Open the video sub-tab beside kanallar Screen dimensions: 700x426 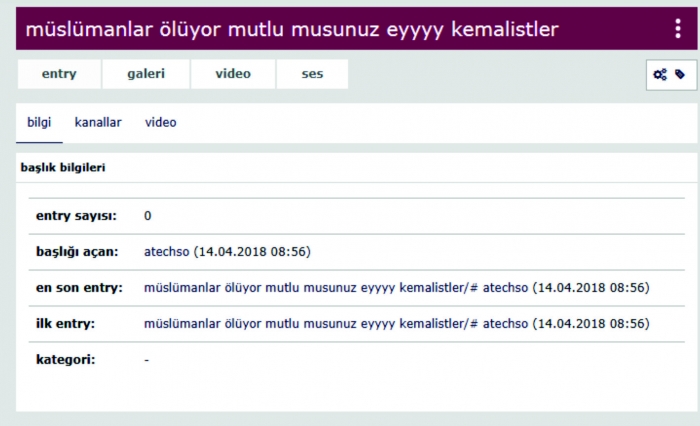click(x=161, y=122)
